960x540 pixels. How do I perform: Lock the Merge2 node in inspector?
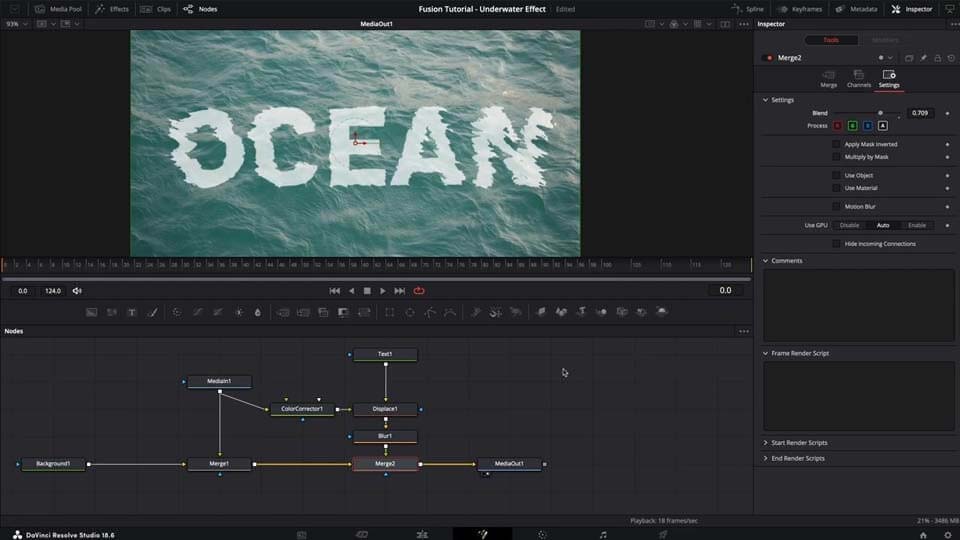pyautogui.click(x=937, y=58)
